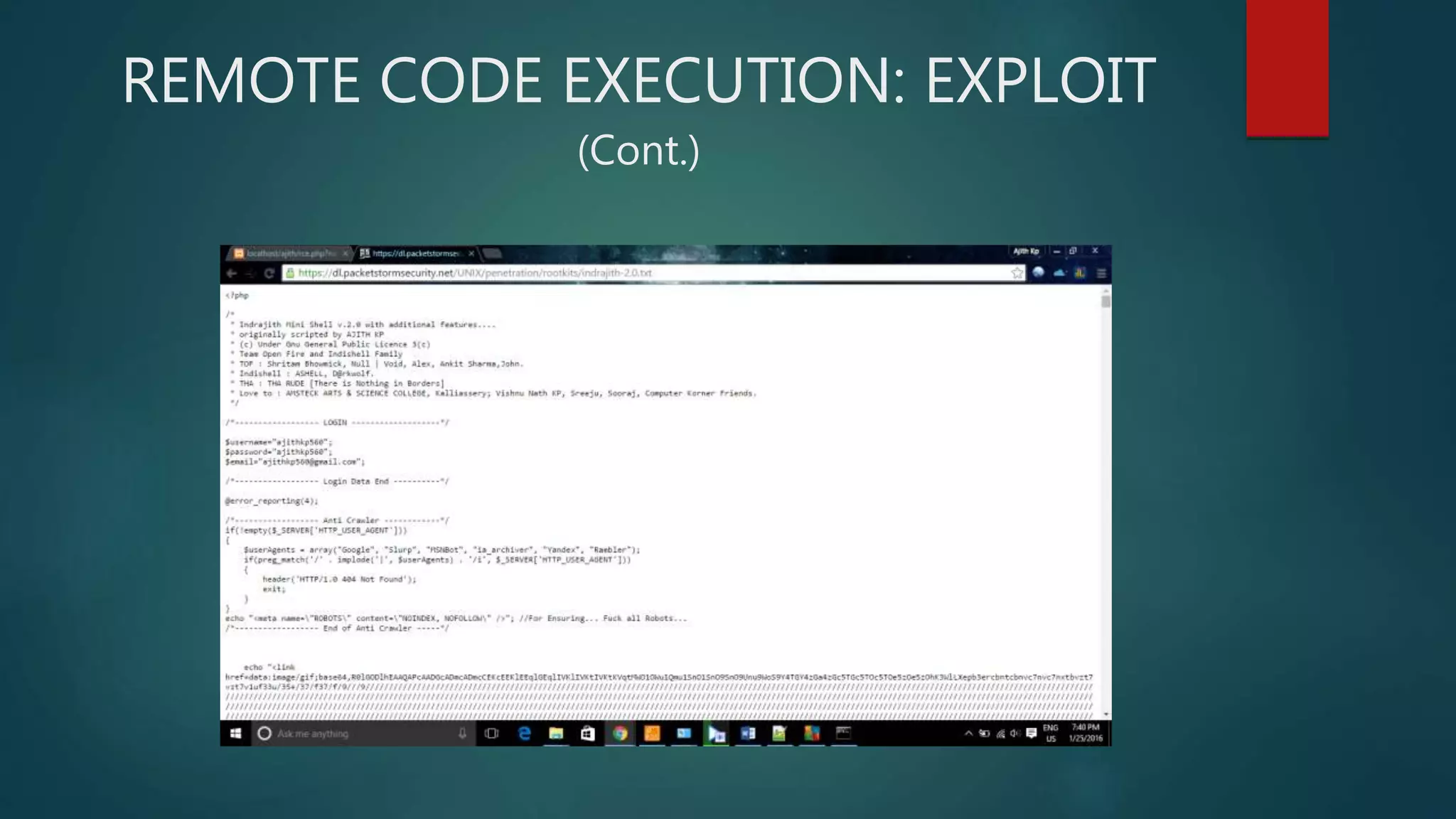Viewport: 1456px width, 819px height.
Task: Click the '$userAgents = array(' line
Action: [x=441, y=550]
